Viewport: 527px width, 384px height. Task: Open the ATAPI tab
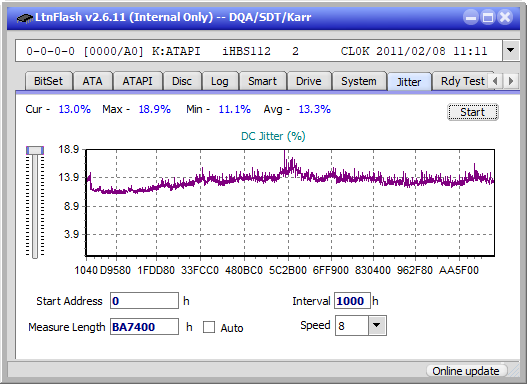137,81
